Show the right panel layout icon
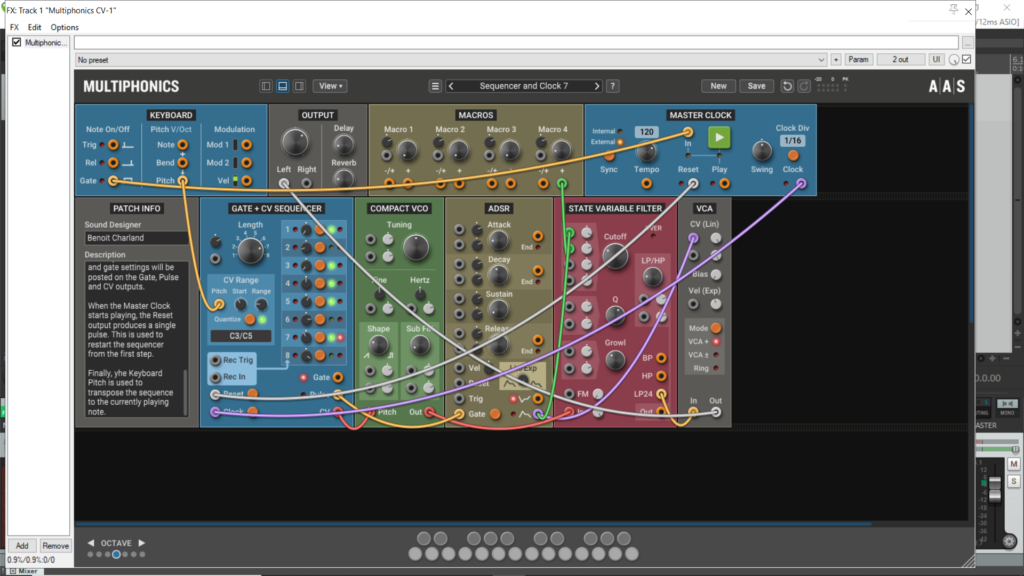Image resolution: width=1024 pixels, height=576 pixels. (x=299, y=86)
